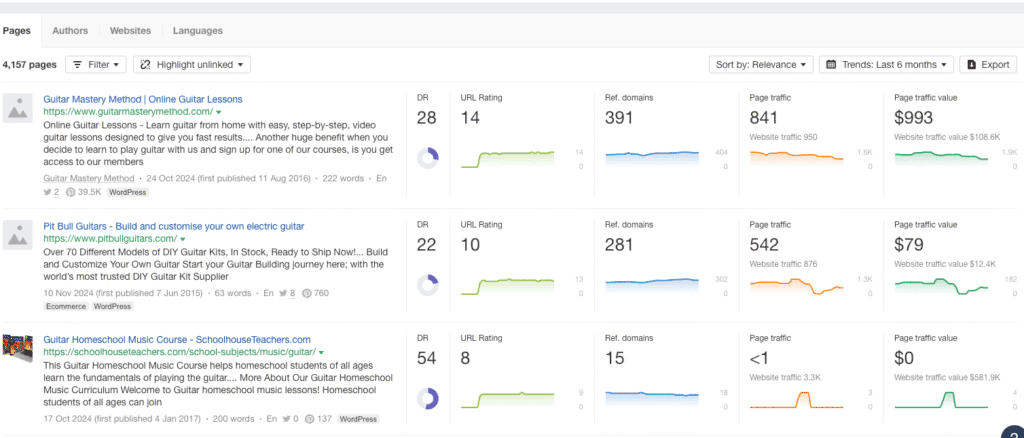The height and width of the screenshot is (438, 1024).
Task: Click the Twitter icon in Guitar Mastery result
Action: pos(48,192)
